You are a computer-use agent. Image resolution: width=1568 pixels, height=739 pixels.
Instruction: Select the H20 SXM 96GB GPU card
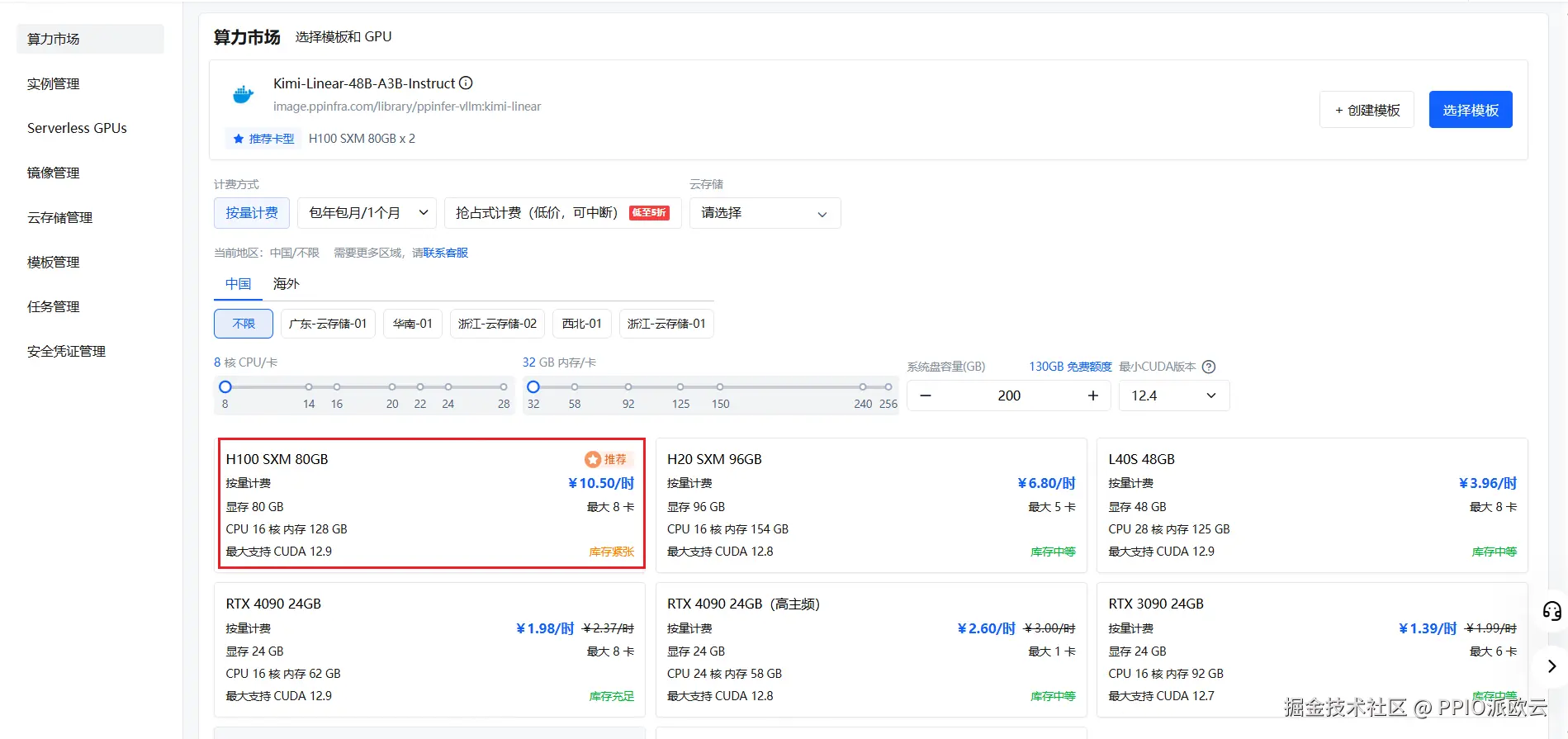coord(871,505)
